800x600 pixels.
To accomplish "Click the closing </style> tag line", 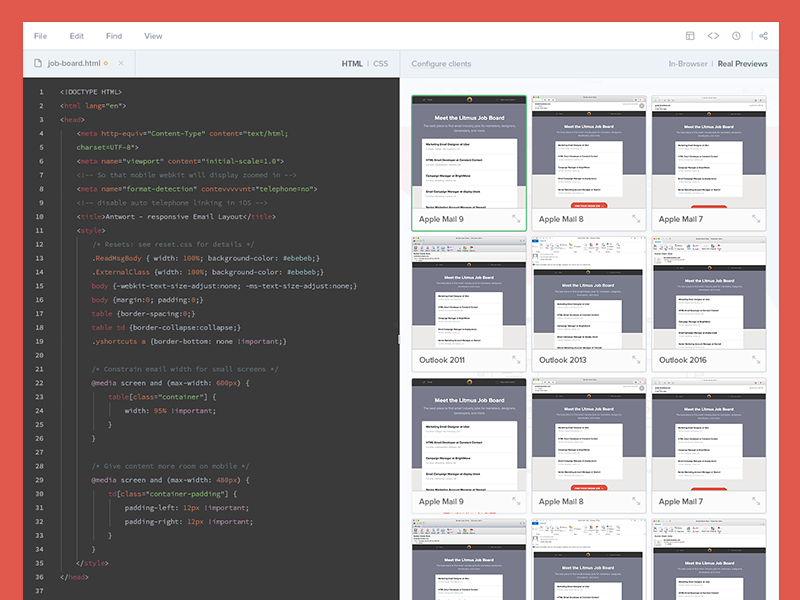I will [92, 563].
